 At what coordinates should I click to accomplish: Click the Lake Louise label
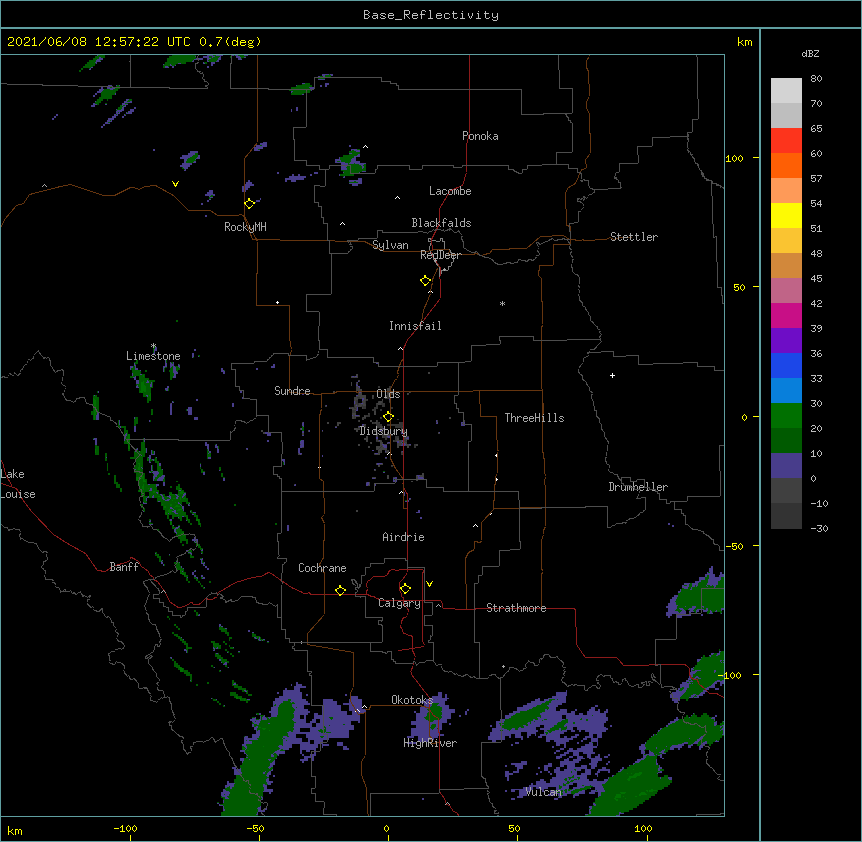(x=18, y=484)
